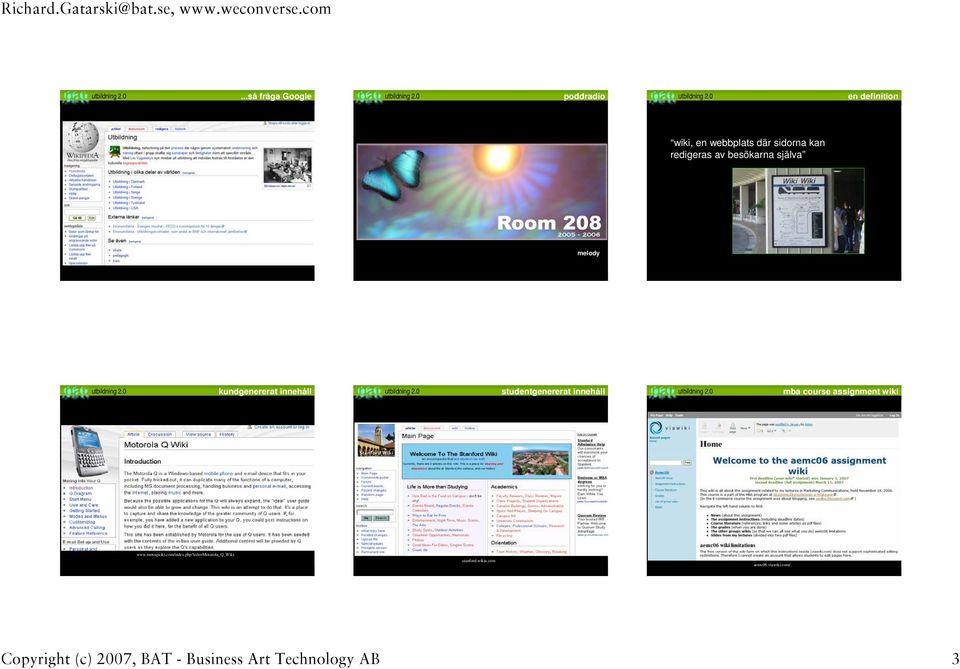
Task: Click the copyright footer text
Action: click(190, 659)
